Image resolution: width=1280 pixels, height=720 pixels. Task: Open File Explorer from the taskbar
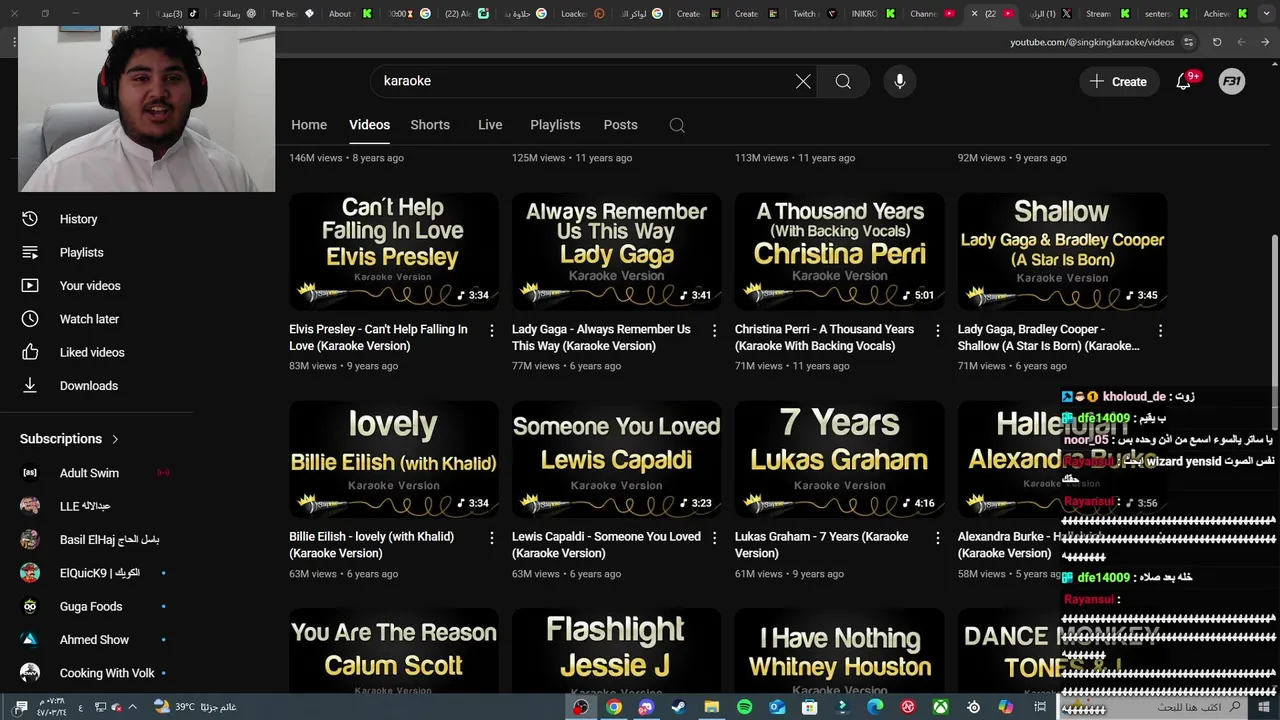(711, 707)
